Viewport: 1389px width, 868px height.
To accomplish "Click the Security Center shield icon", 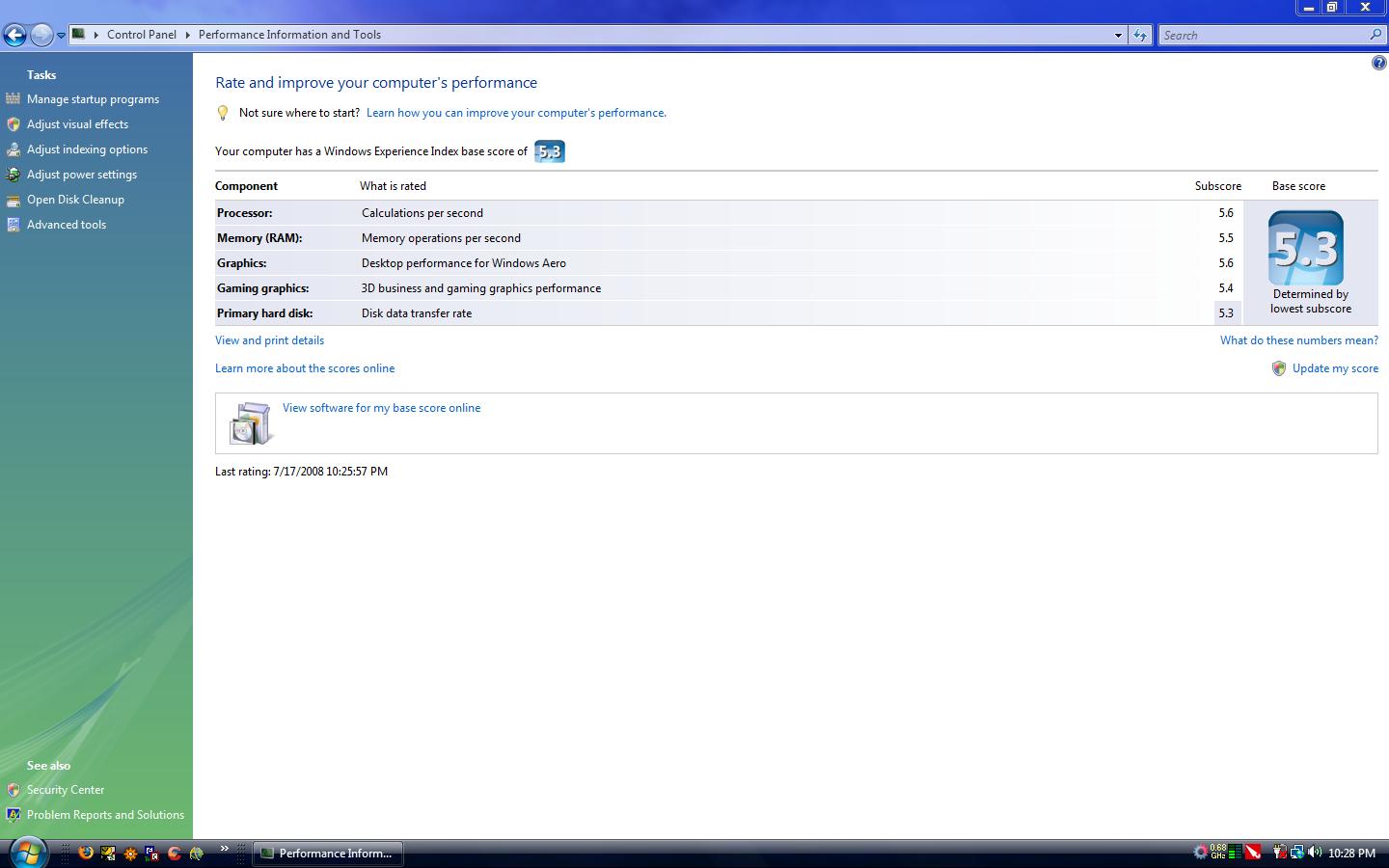I will coord(13,790).
